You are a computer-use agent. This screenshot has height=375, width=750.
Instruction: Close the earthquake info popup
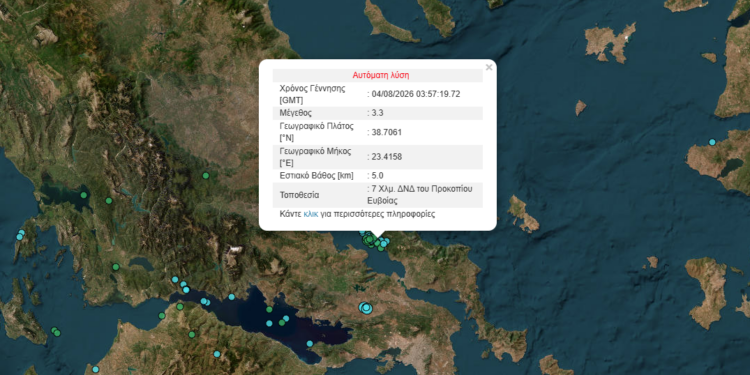click(x=488, y=67)
